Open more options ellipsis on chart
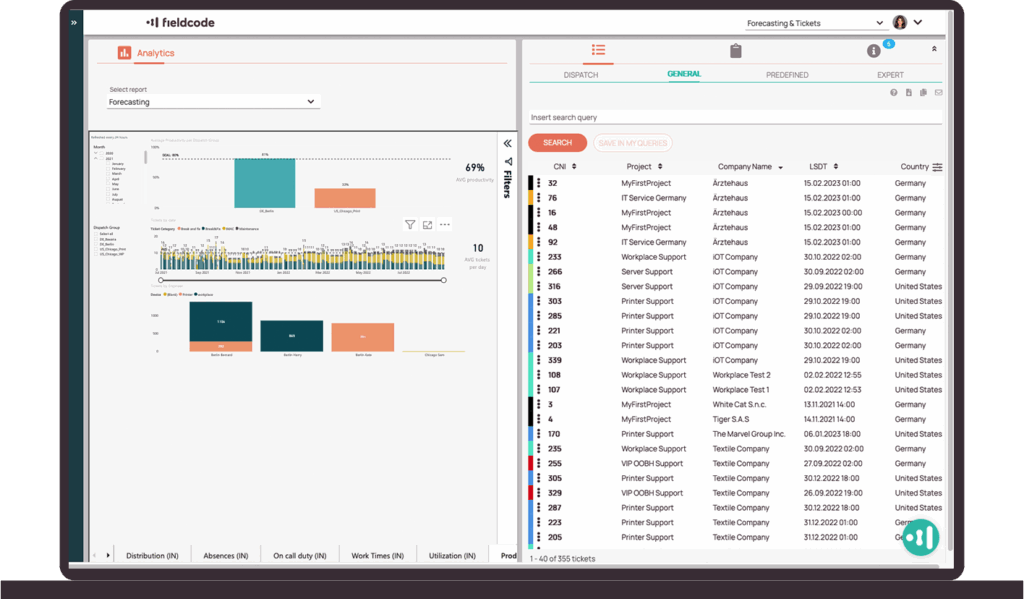Screen dimensions: 1024x599 [445, 225]
